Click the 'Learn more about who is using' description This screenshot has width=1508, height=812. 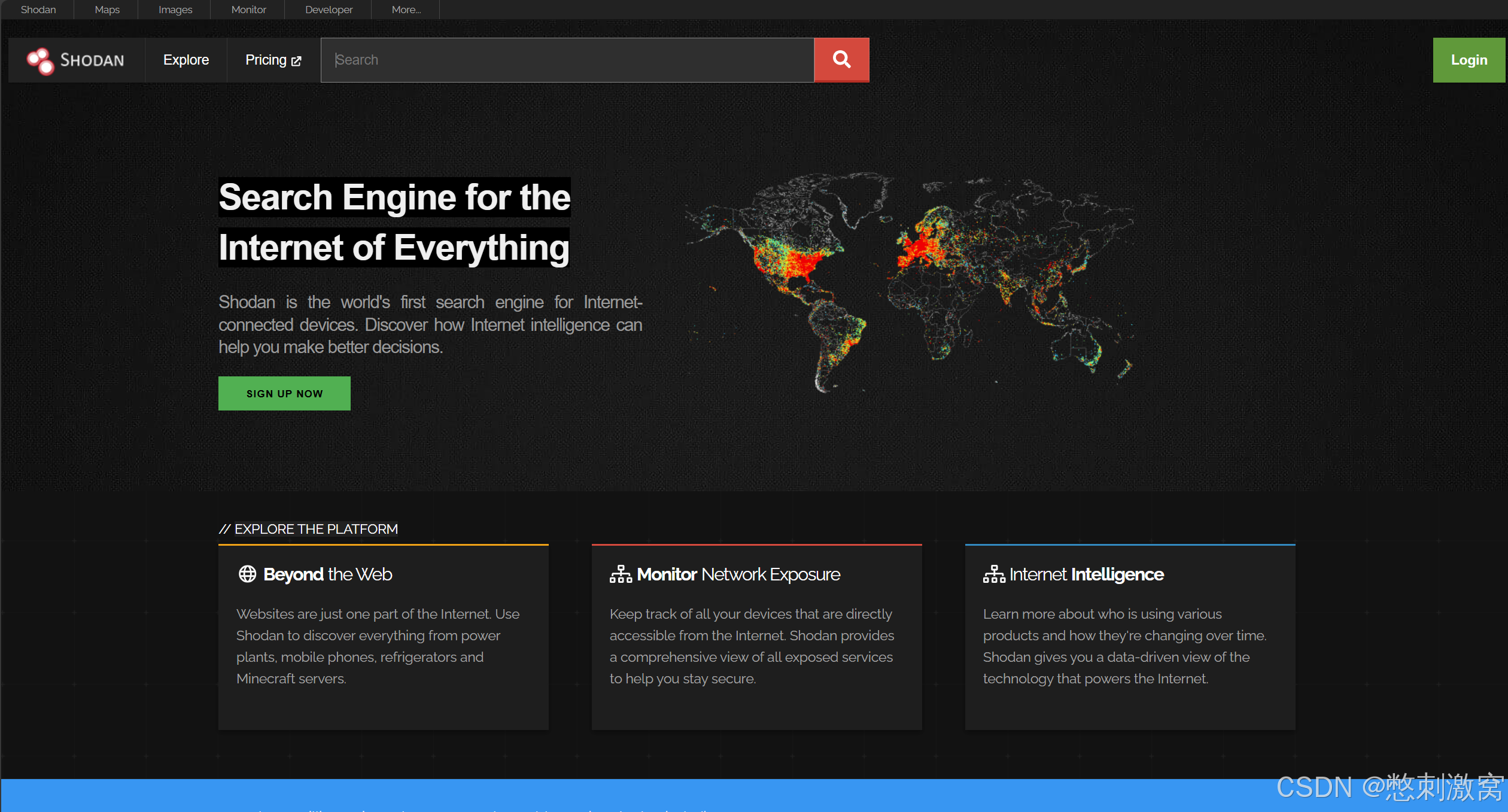tap(1125, 646)
